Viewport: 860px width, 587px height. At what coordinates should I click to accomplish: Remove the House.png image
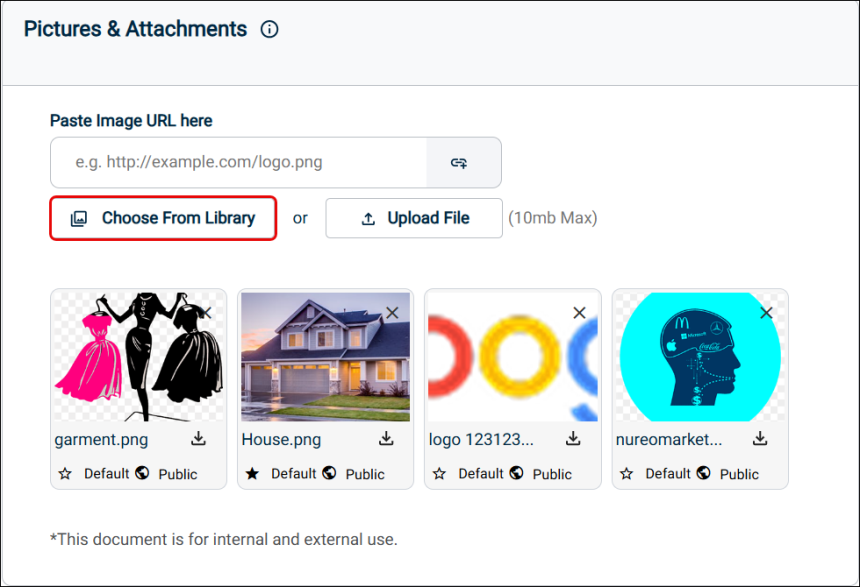[392, 313]
